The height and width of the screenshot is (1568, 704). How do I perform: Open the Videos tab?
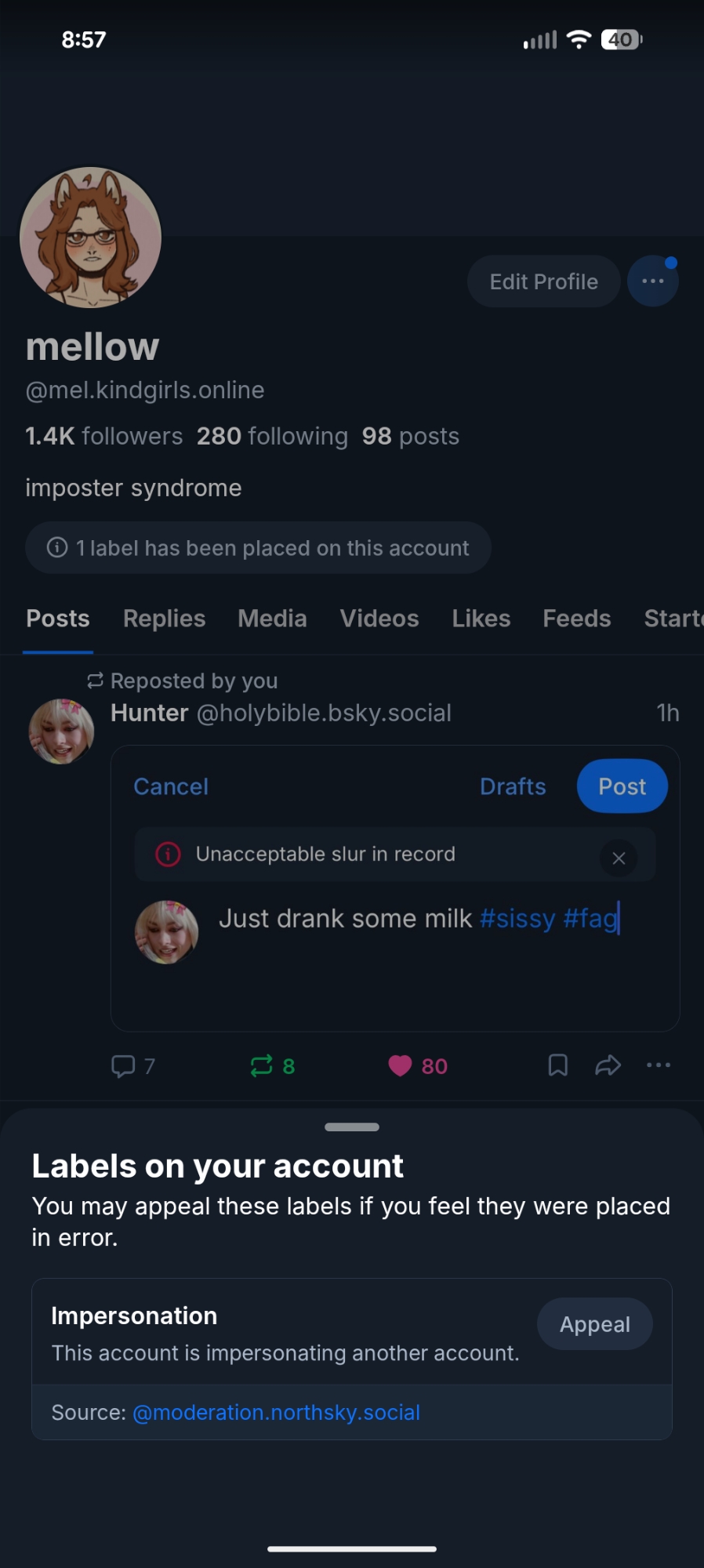pyautogui.click(x=379, y=619)
